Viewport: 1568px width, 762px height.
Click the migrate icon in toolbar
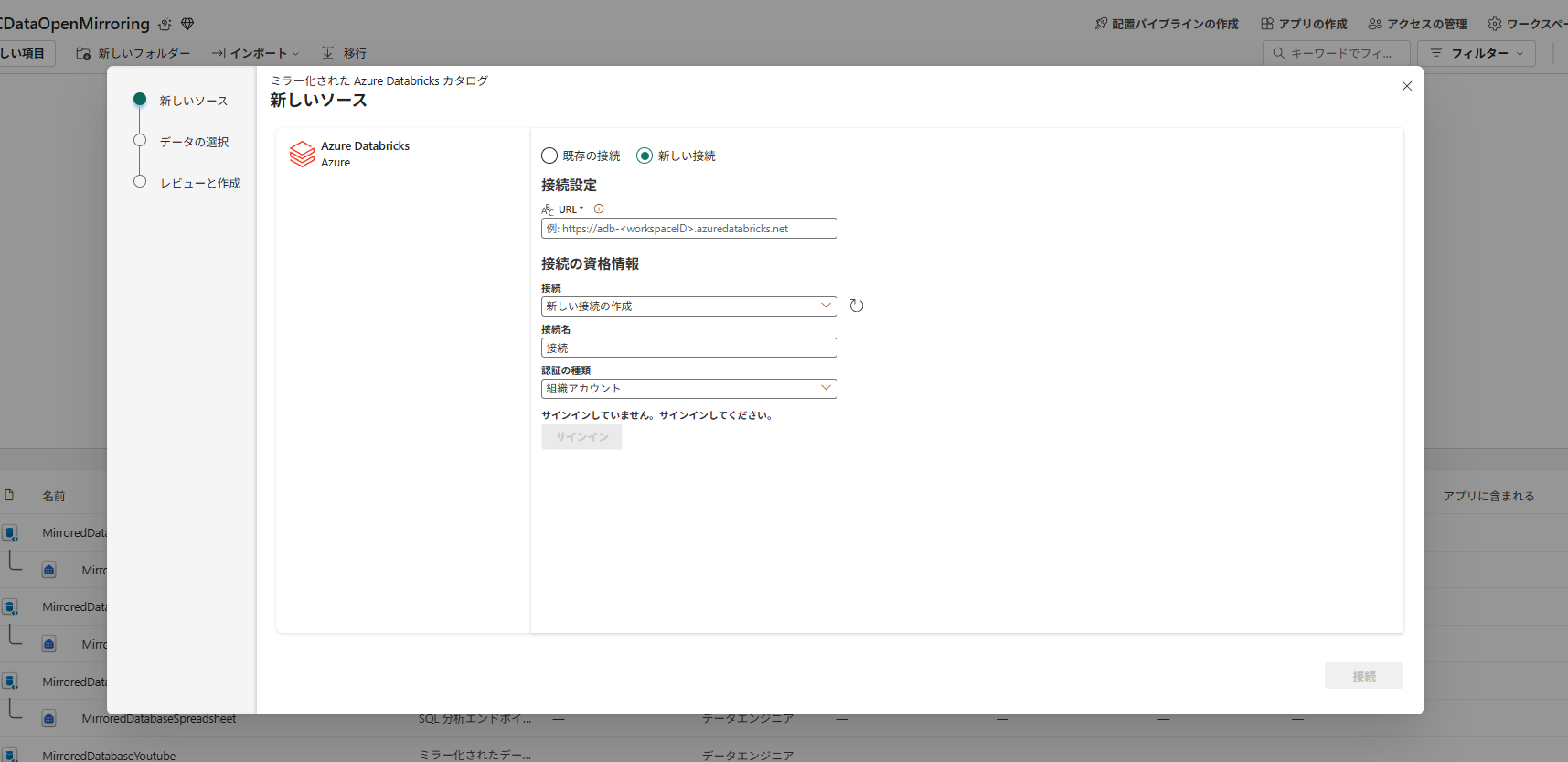(327, 53)
